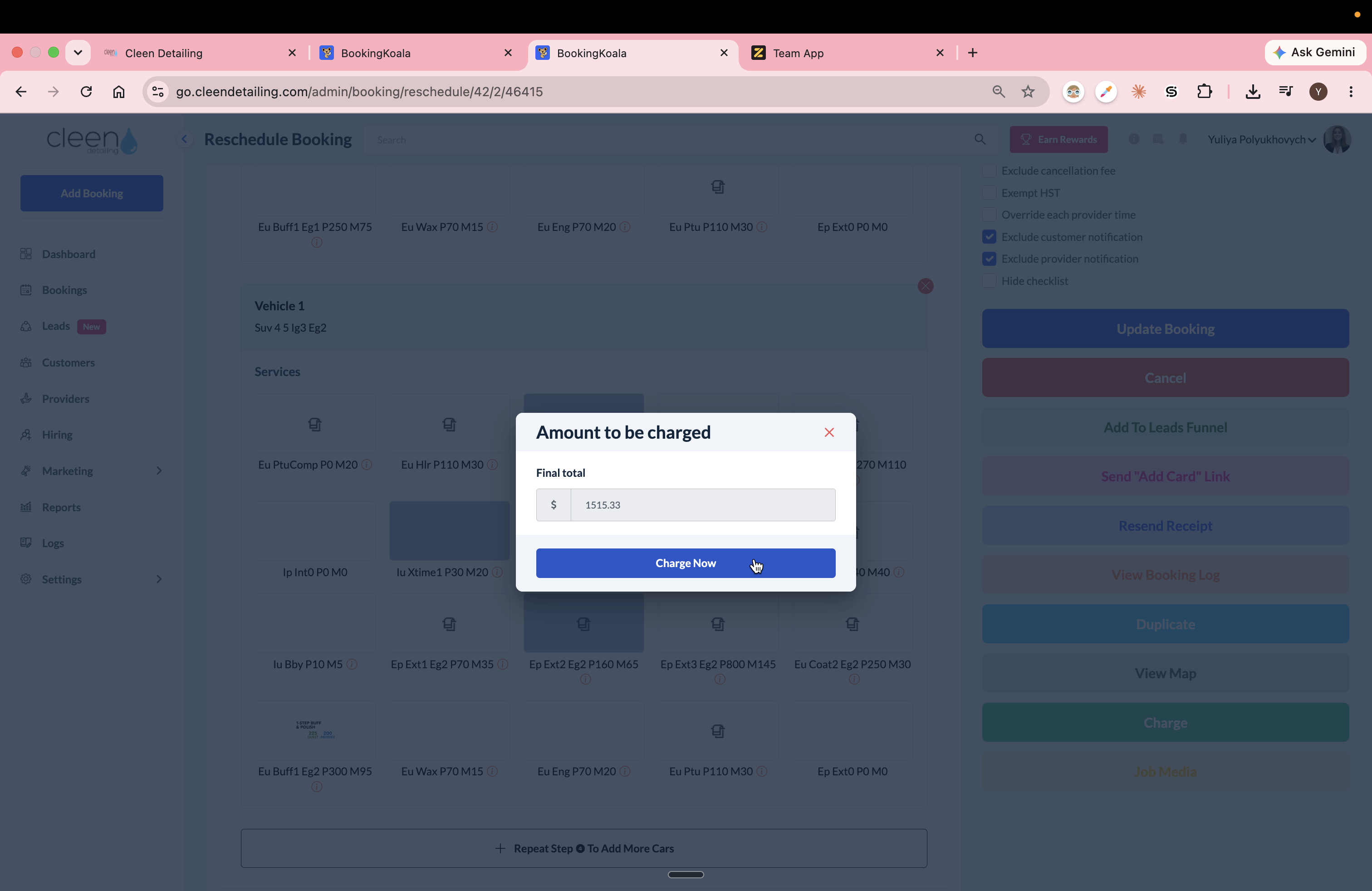Open browser downloads icon
This screenshot has width=1372, height=891.
(1252, 92)
